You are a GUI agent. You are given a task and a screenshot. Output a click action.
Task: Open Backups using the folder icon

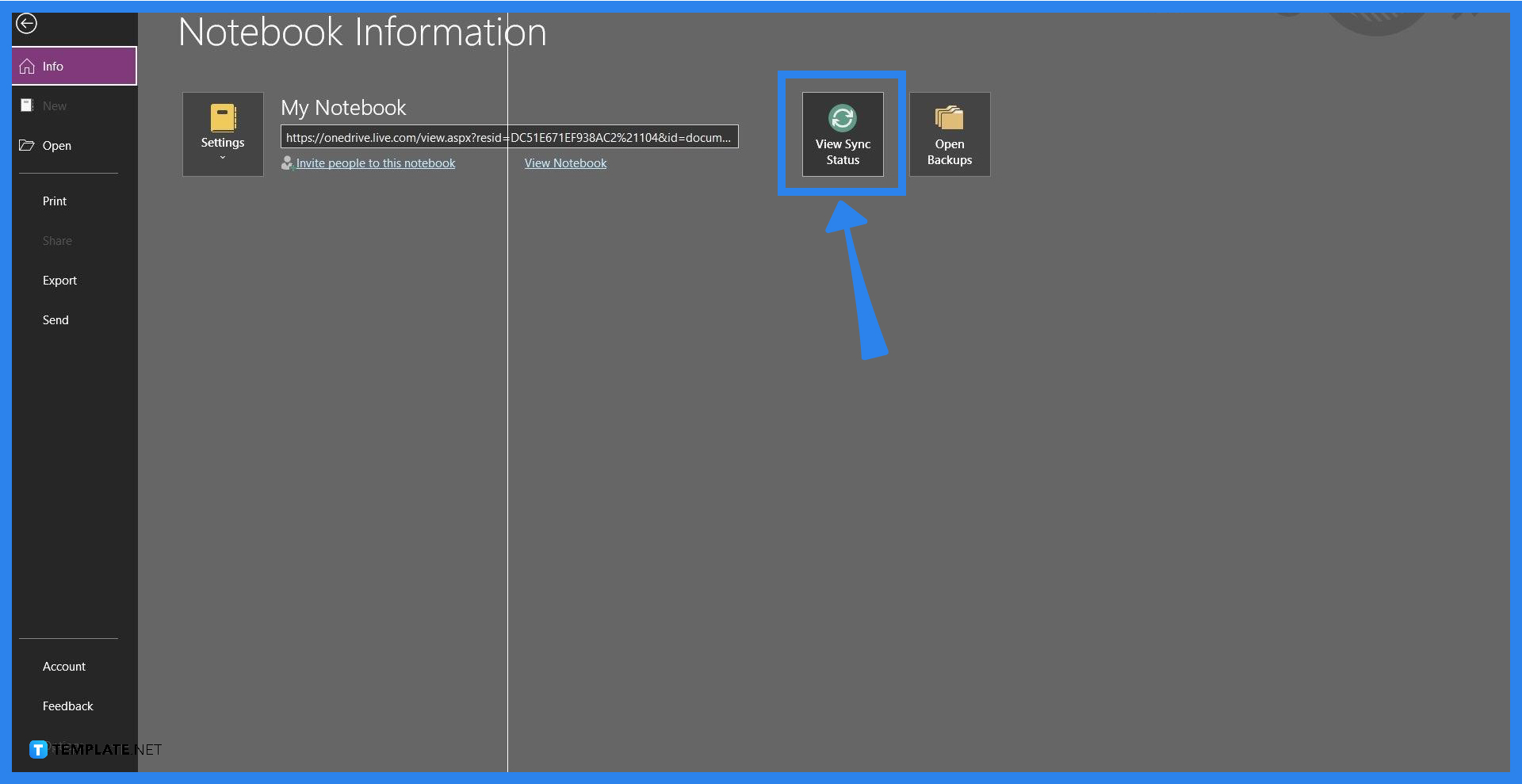[x=949, y=117]
